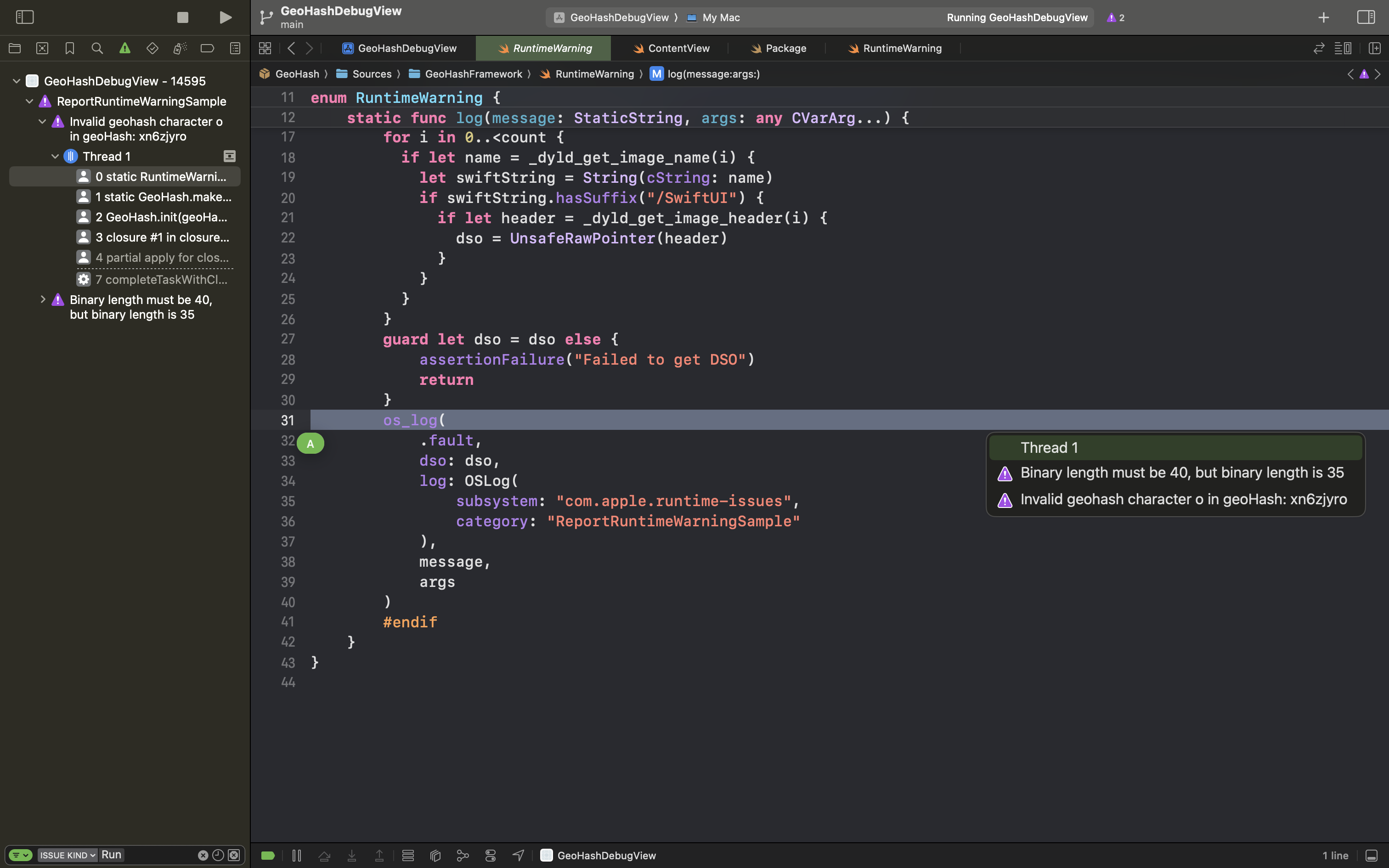Select frame 1 static GeoHash.make...
This screenshot has width=1389, height=868.
tap(124, 197)
